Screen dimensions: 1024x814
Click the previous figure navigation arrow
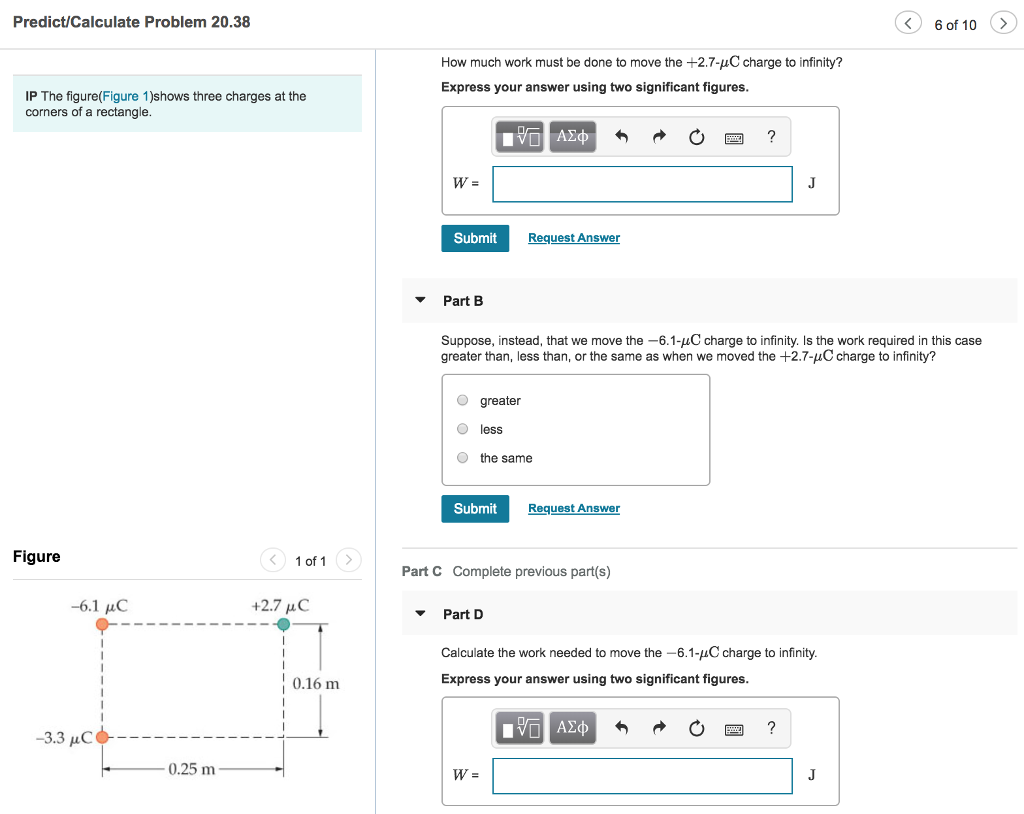272,560
